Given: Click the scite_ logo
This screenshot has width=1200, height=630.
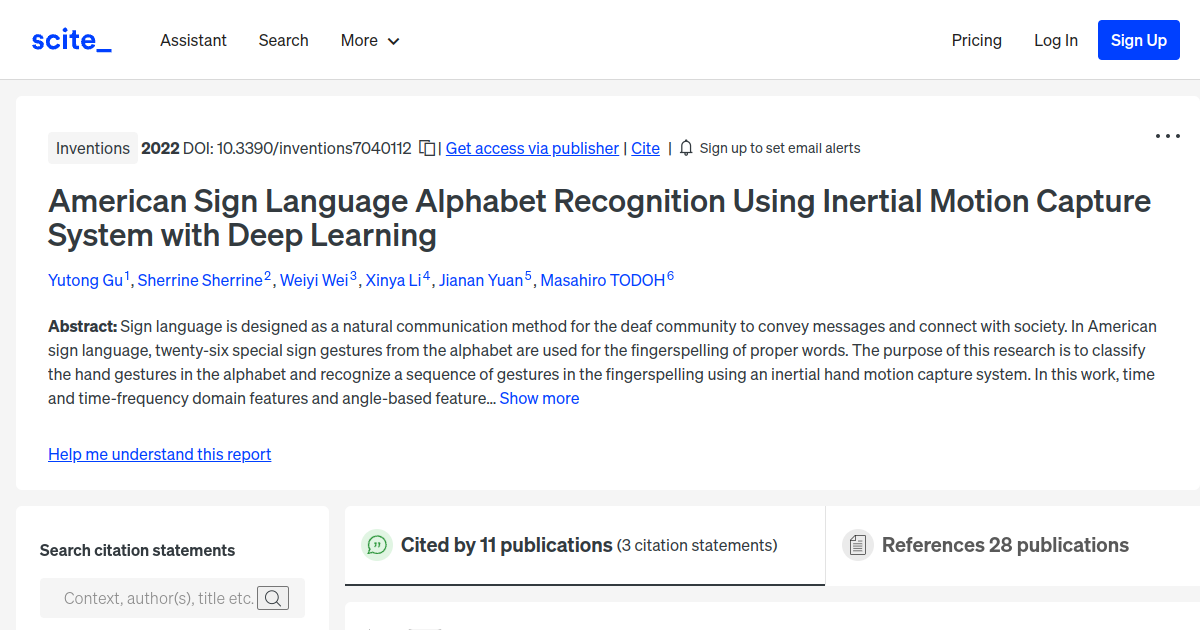Looking at the screenshot, I should (x=70, y=39).
